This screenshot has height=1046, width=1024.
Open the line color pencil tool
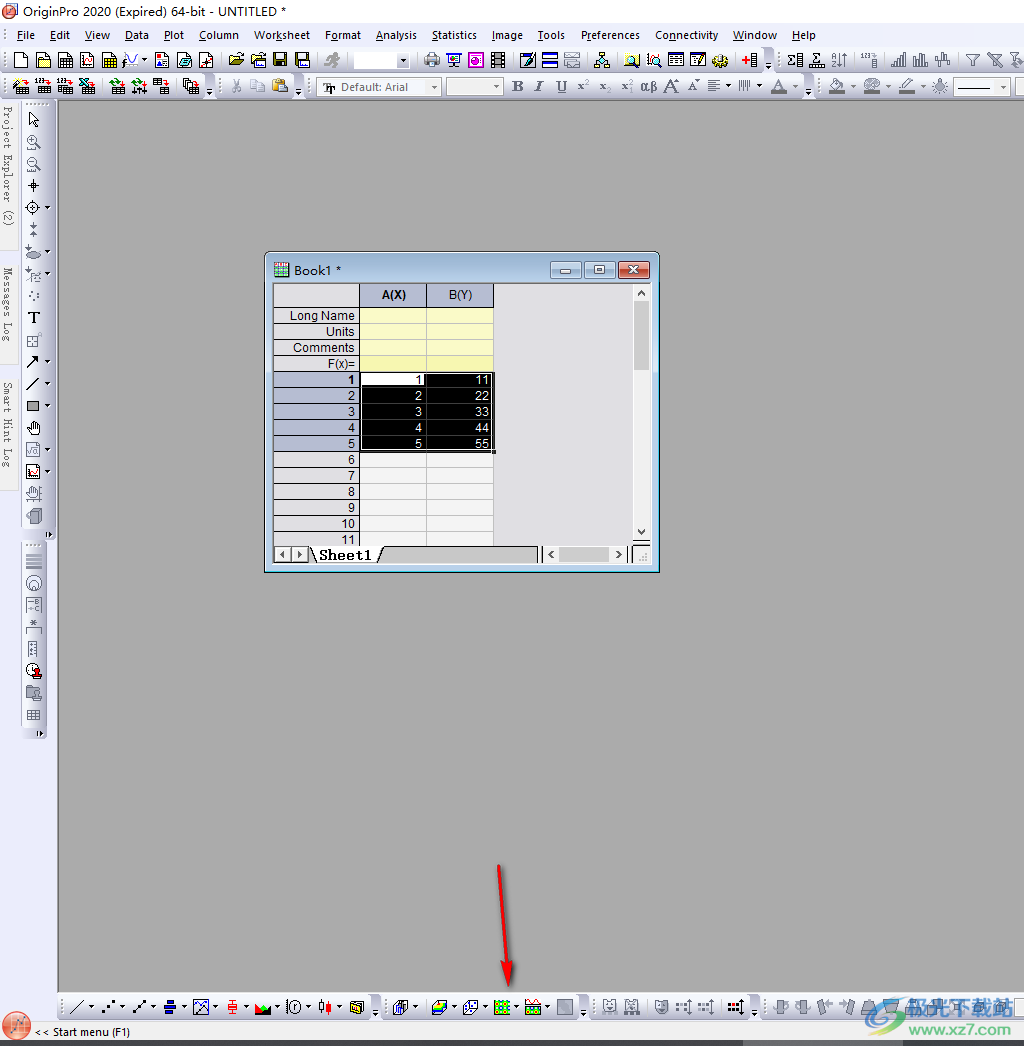click(907, 86)
